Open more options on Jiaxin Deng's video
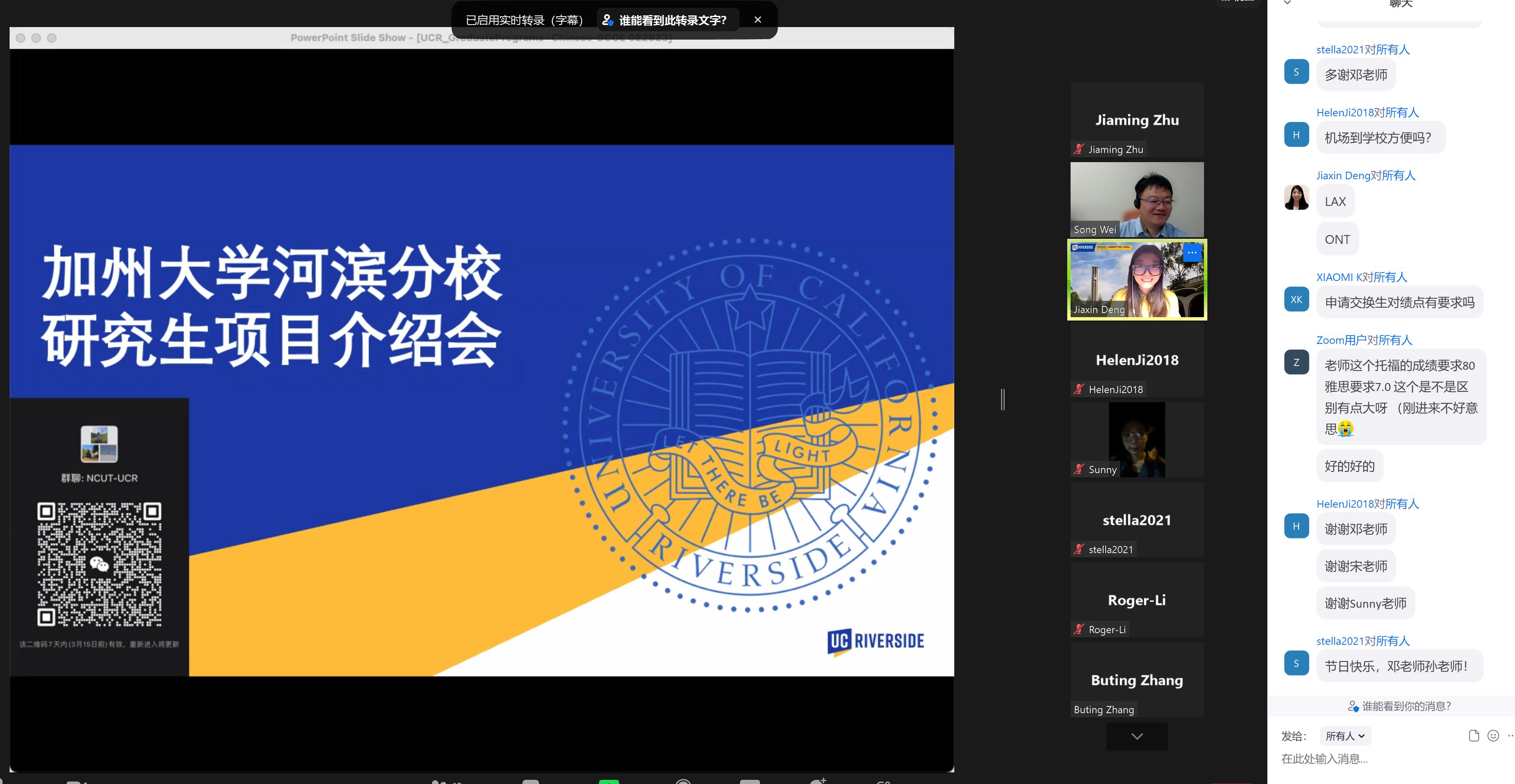 (1191, 253)
